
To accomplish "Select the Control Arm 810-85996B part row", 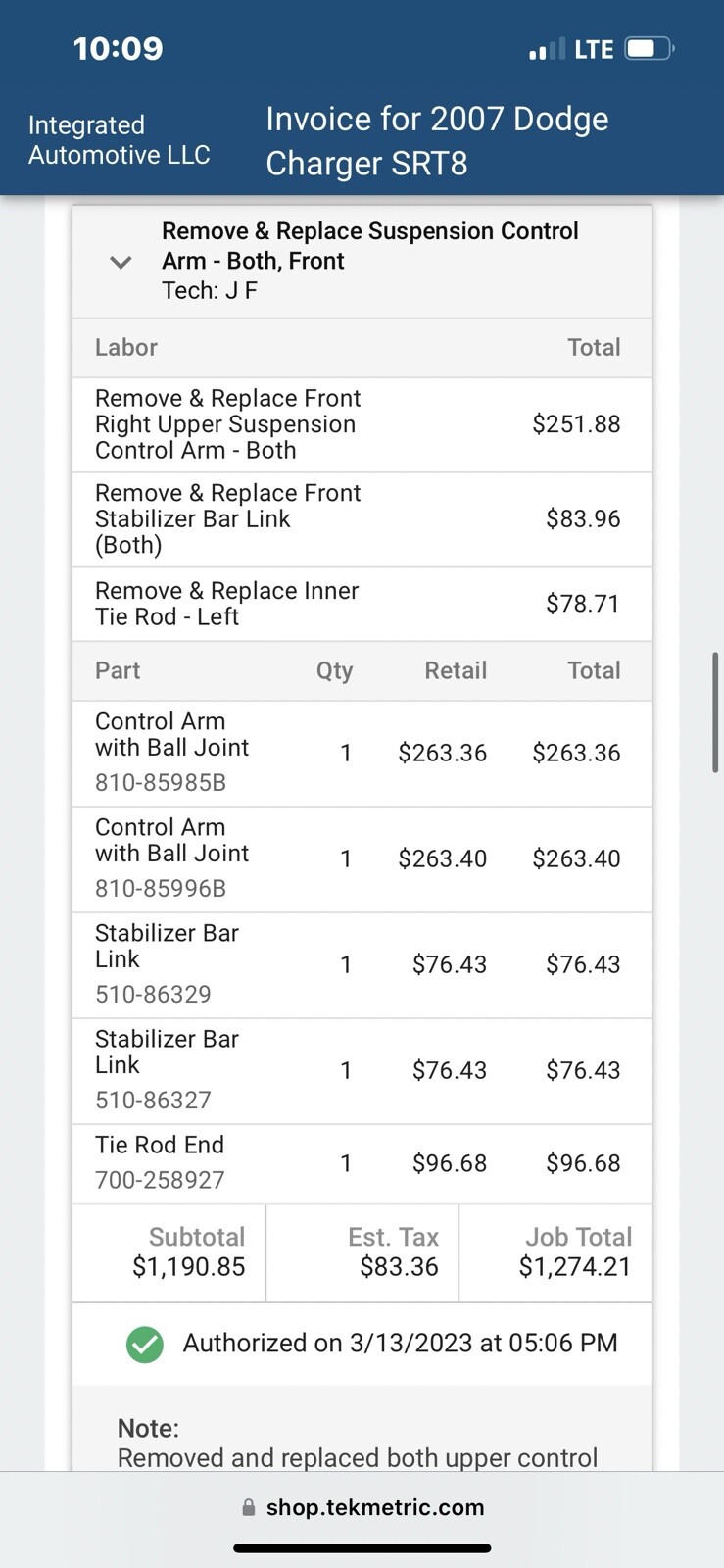I will coord(362,858).
